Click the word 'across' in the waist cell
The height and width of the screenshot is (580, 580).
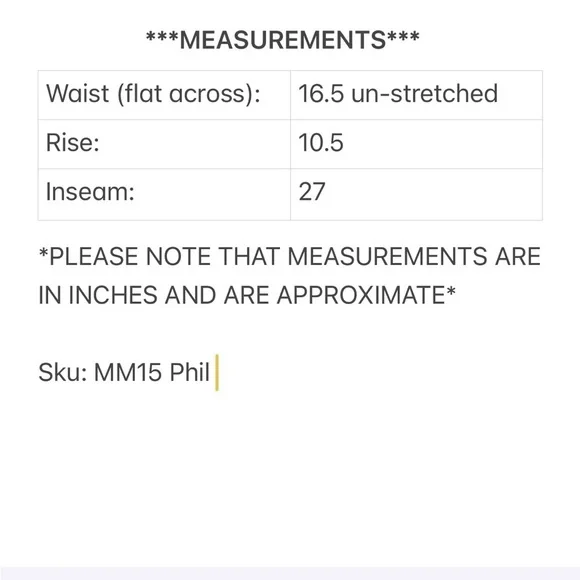206,94
